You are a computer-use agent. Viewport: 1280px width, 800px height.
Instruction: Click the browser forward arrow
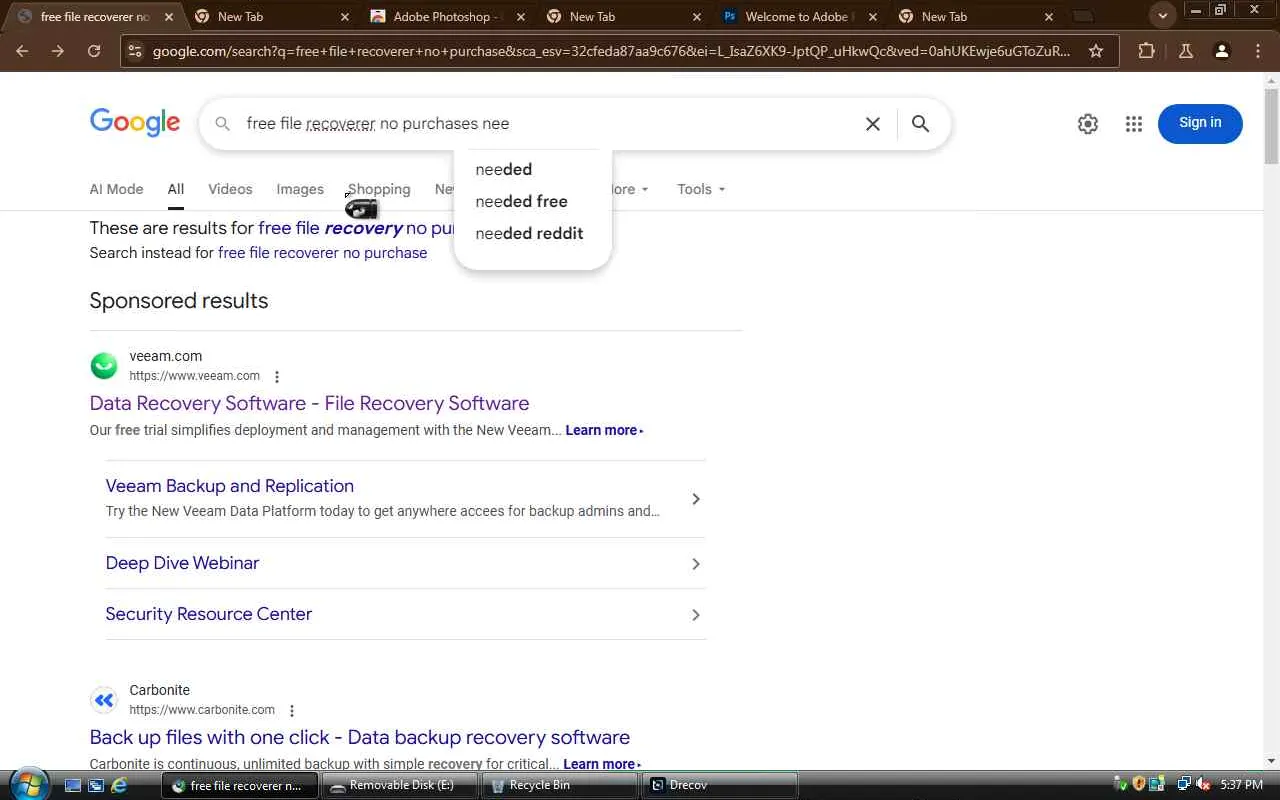pos(58,51)
